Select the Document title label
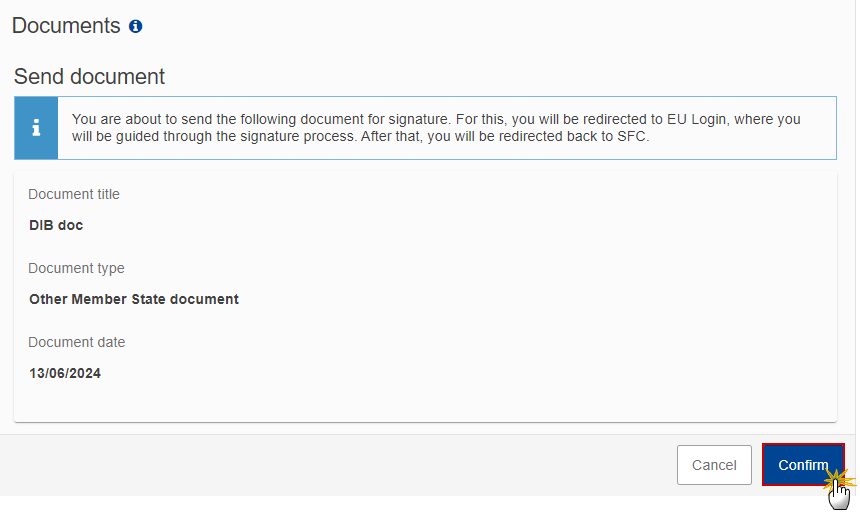 tap(73, 194)
